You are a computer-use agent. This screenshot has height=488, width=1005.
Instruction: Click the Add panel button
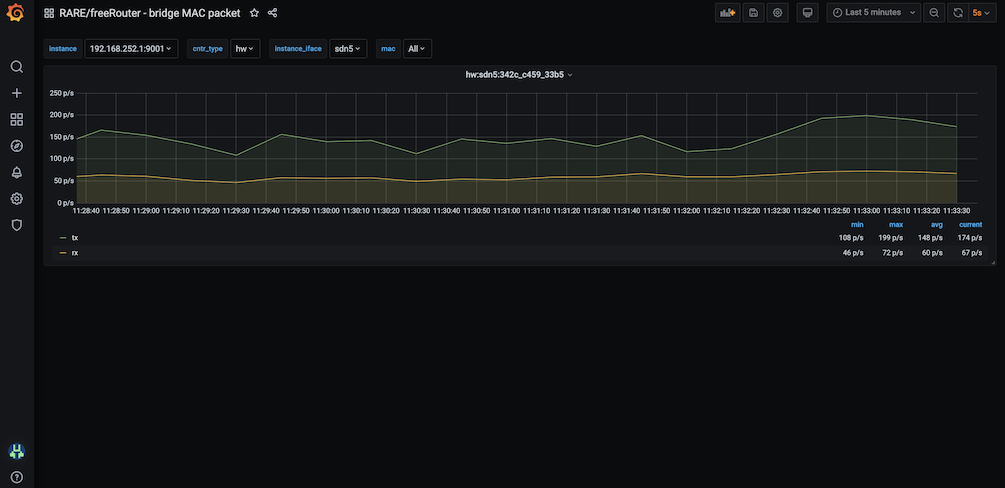727,13
